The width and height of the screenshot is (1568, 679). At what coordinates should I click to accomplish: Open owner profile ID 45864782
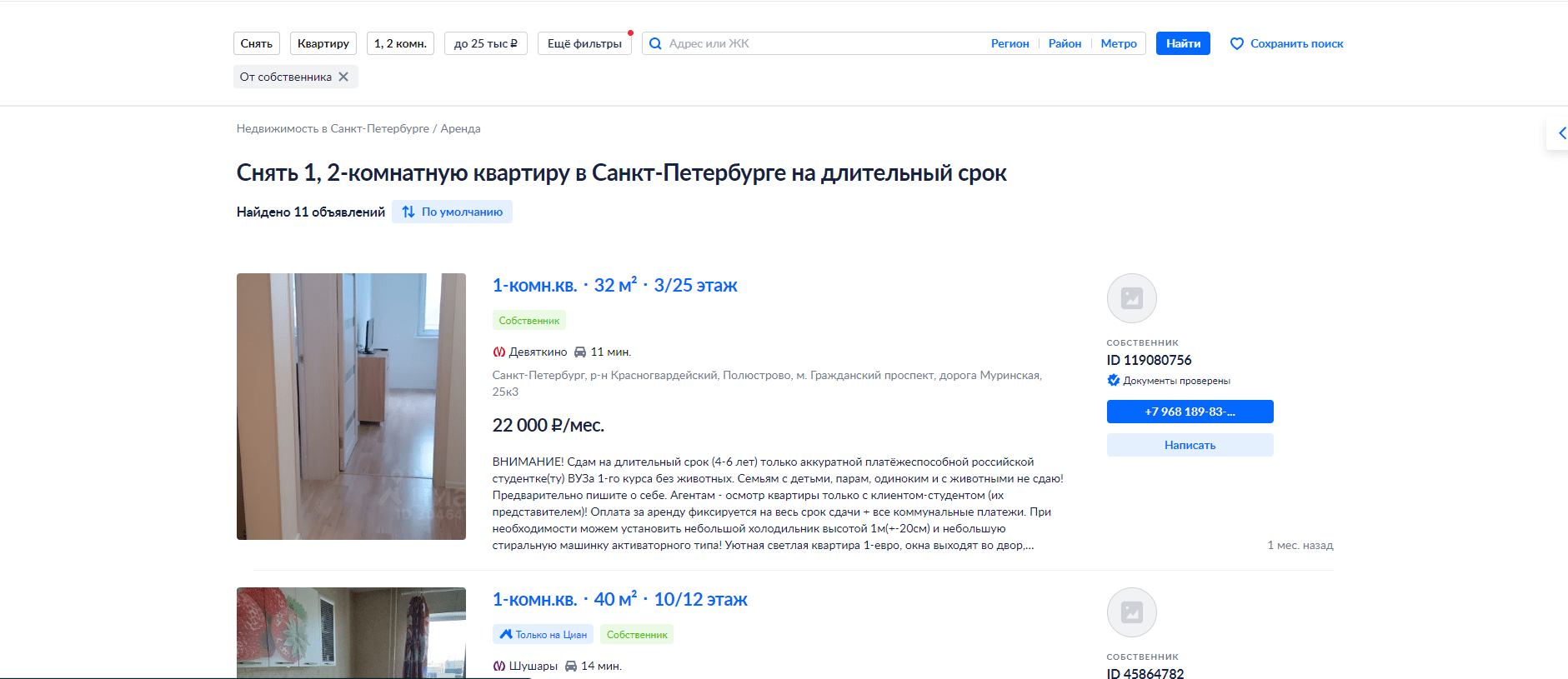tap(1145, 673)
